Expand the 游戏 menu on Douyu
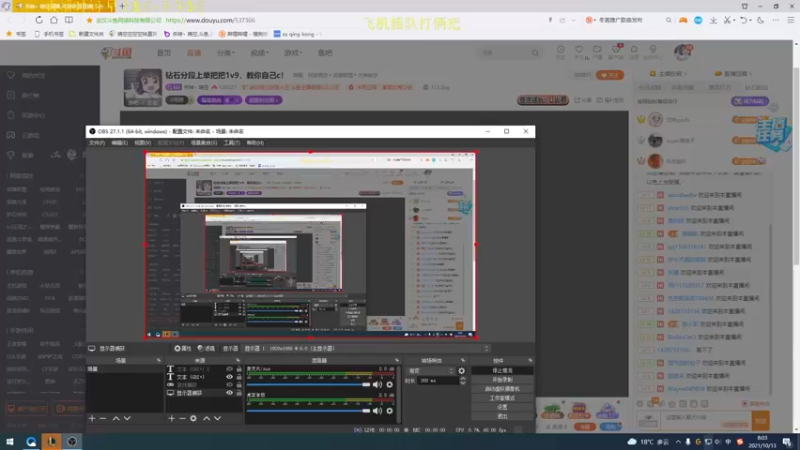The image size is (800, 450). coord(293,53)
